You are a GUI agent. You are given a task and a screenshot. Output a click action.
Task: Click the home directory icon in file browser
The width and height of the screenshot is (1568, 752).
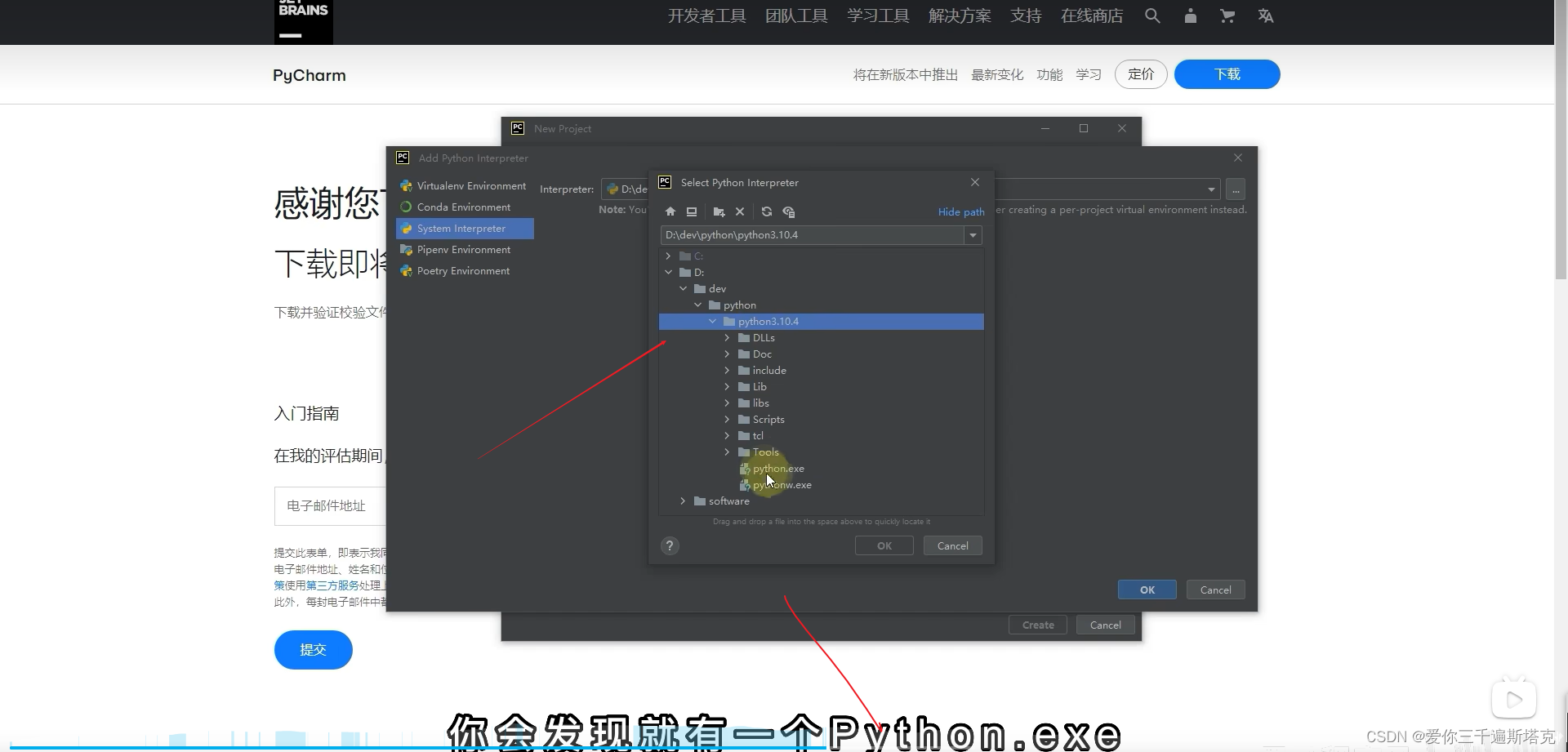(x=670, y=211)
